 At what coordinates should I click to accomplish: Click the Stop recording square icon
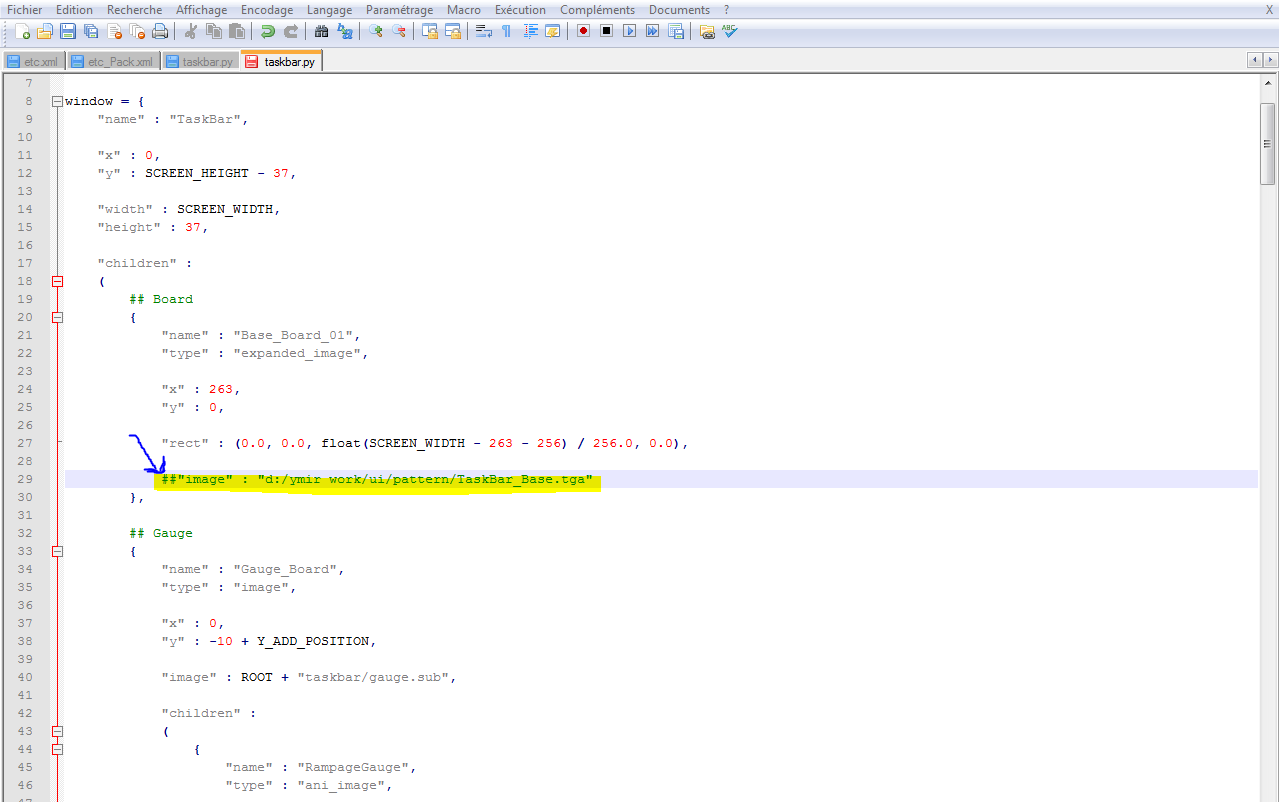pos(606,31)
